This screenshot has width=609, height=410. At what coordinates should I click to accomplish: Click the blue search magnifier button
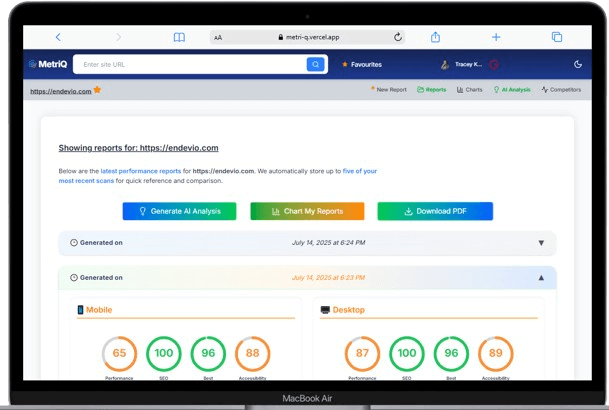315,64
